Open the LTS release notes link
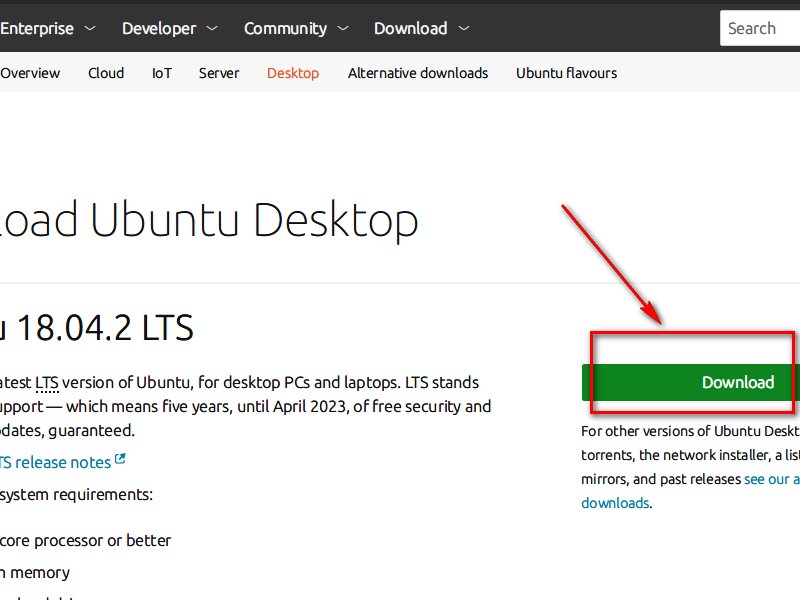Image resolution: width=800 pixels, height=600 pixels. [x=55, y=462]
